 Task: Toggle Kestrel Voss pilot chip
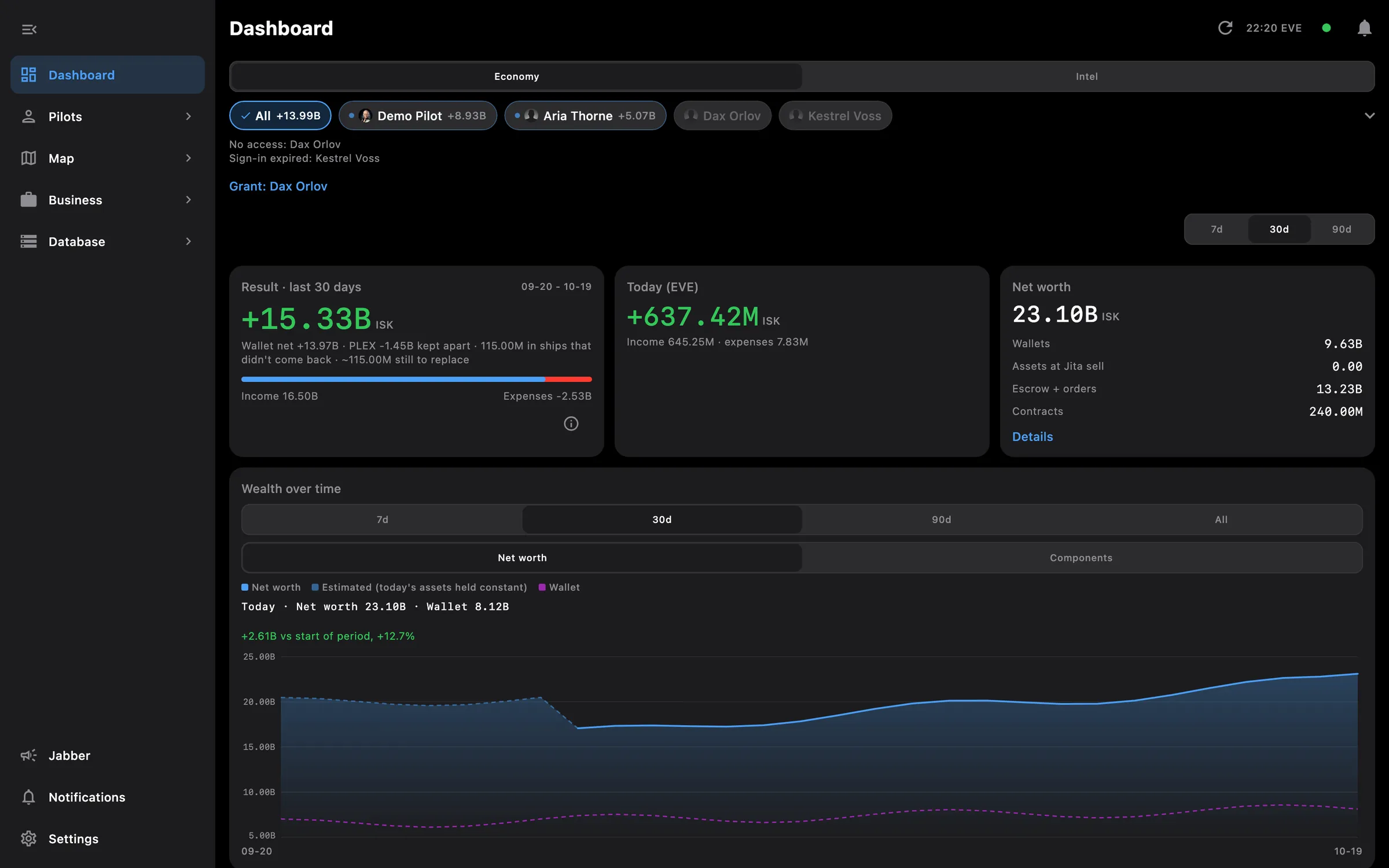click(x=835, y=116)
